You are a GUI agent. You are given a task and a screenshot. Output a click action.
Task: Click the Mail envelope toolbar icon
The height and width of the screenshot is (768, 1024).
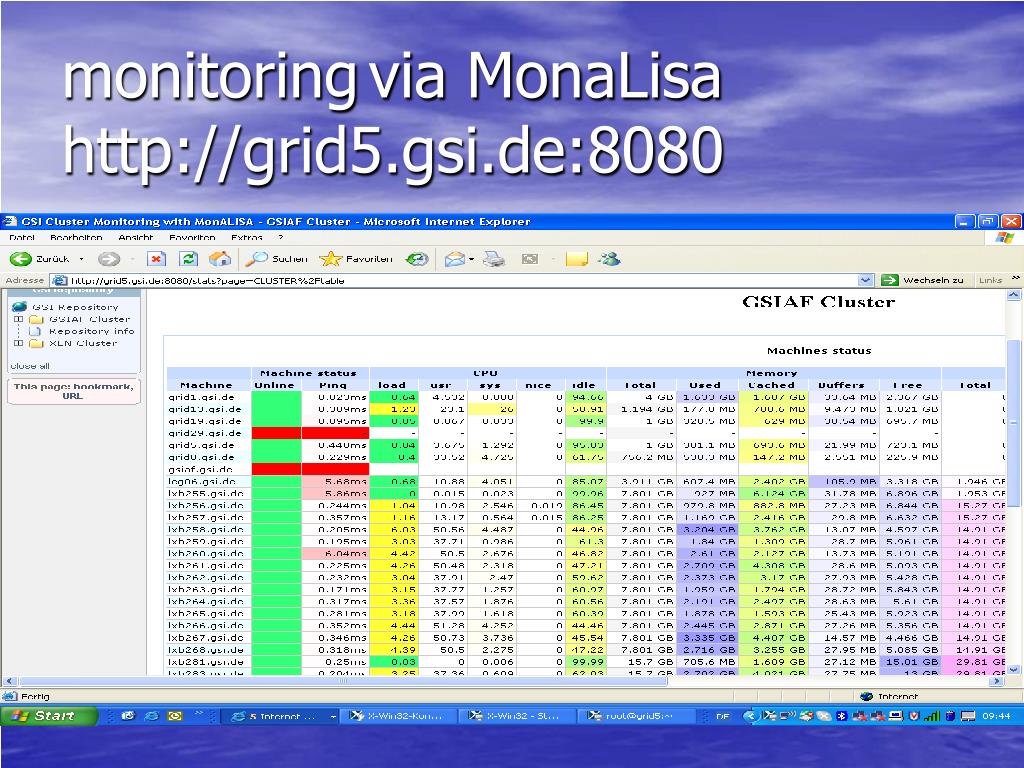[x=455, y=260]
